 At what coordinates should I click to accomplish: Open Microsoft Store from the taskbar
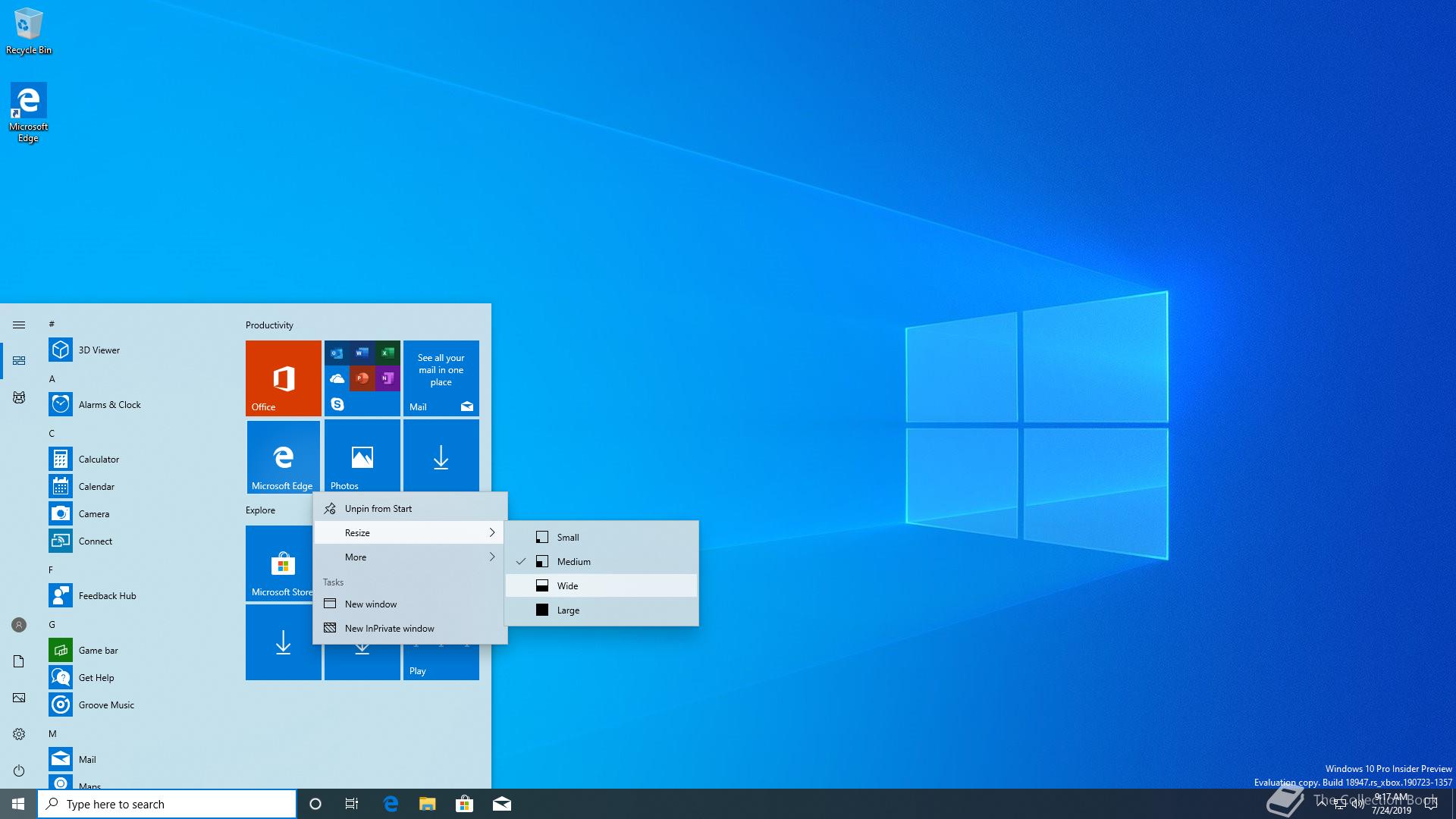pos(465,804)
